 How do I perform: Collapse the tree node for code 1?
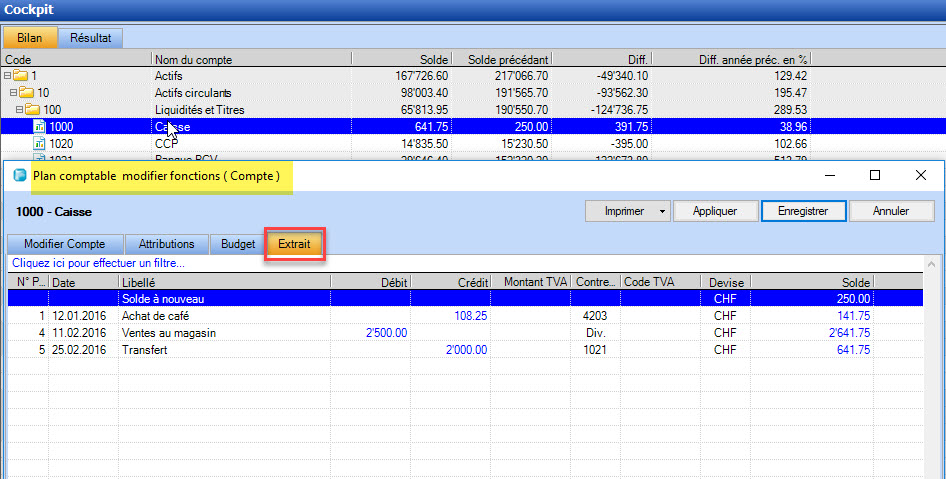[8, 76]
